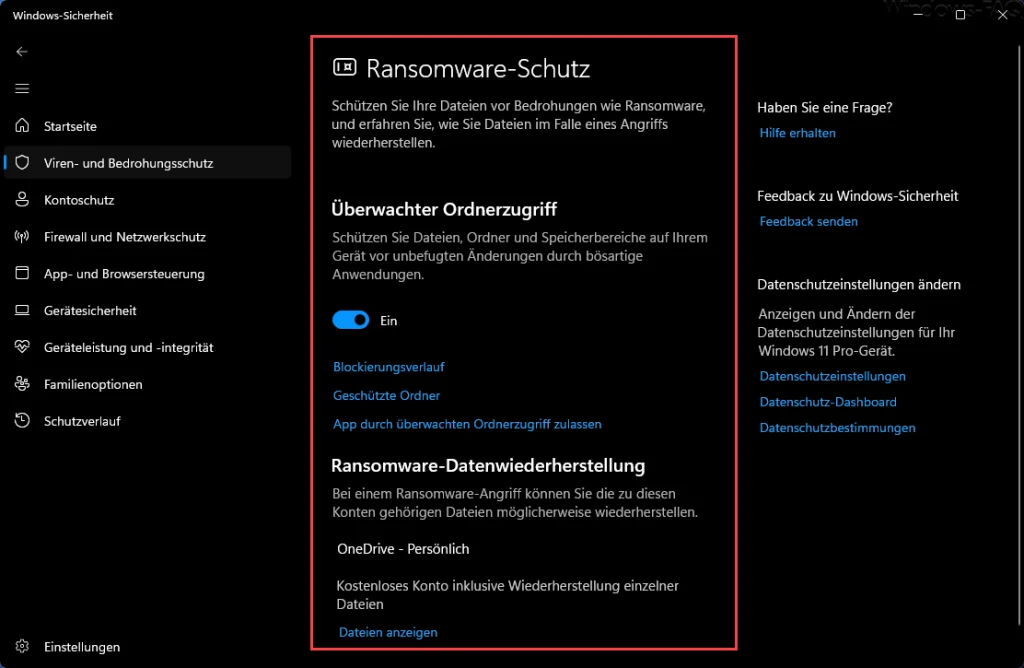
Task: Click the App- und Browsersteuerung window icon
Action: [x=22, y=273]
